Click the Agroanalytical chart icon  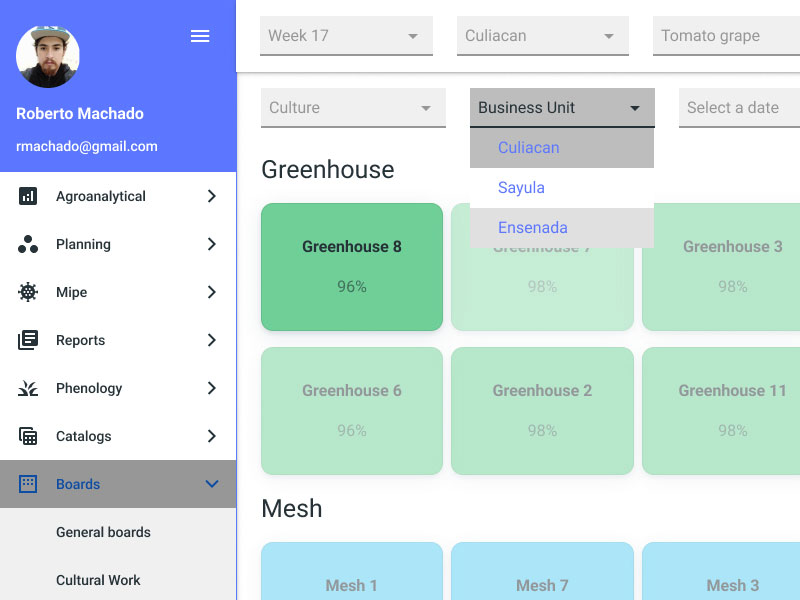[x=28, y=196]
